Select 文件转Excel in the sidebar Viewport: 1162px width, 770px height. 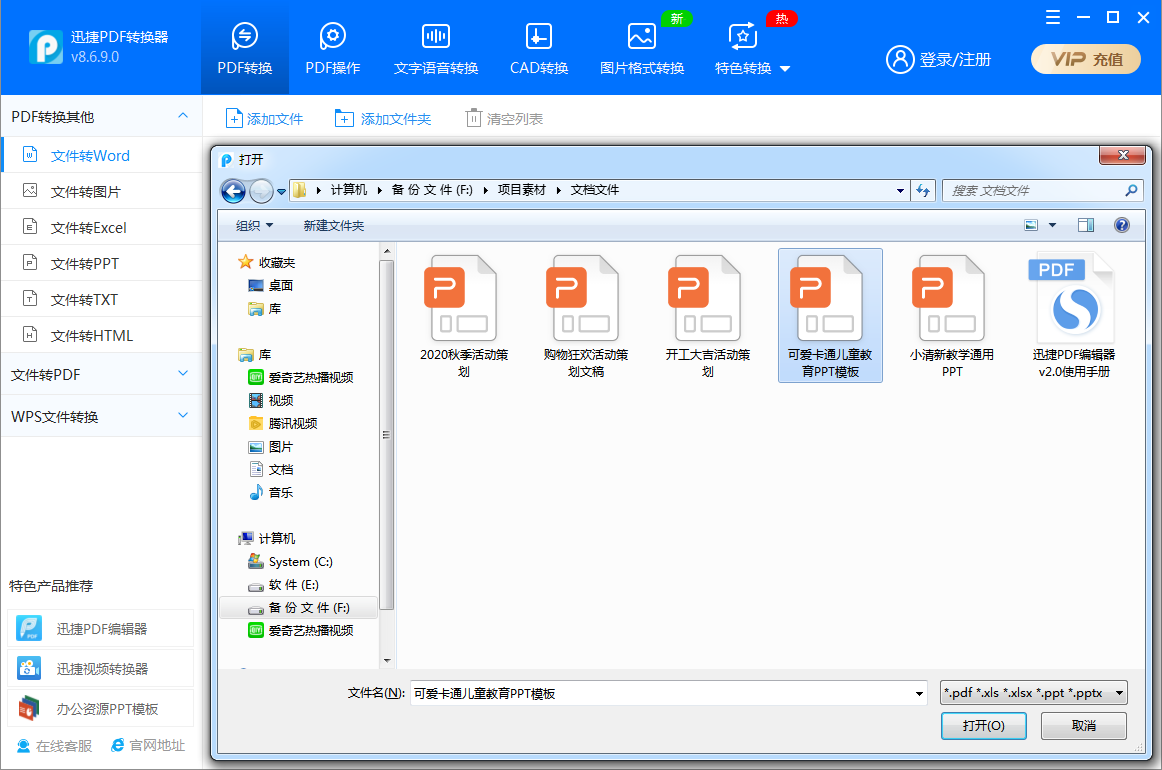pos(102,228)
